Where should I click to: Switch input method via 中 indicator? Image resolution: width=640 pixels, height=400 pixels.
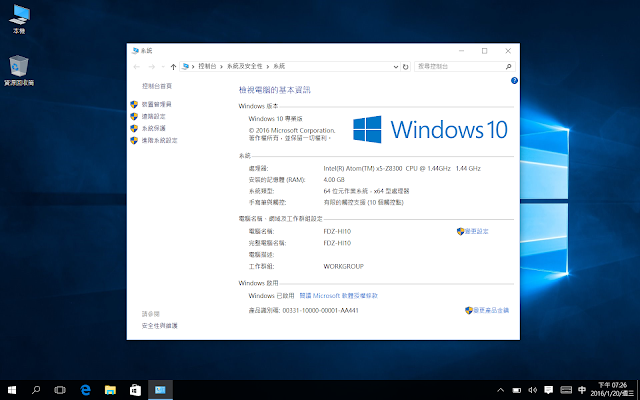point(582,390)
